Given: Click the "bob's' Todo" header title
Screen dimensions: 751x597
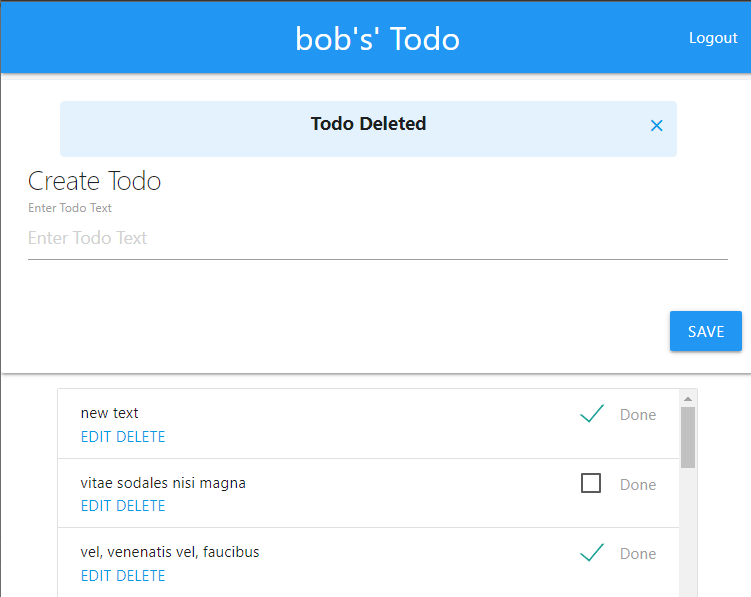Looking at the screenshot, I should pos(377,39).
